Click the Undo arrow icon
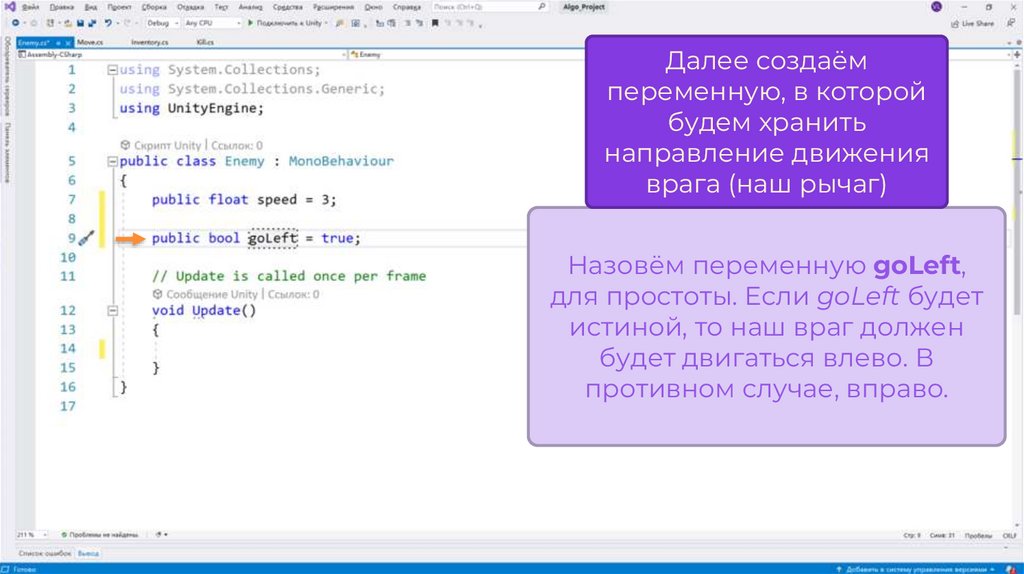This screenshot has height=574, width=1024. pos(108,23)
